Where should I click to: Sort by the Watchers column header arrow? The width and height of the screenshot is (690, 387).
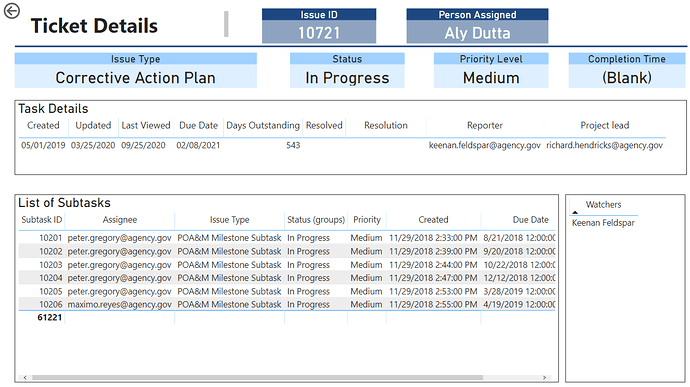coord(575,213)
